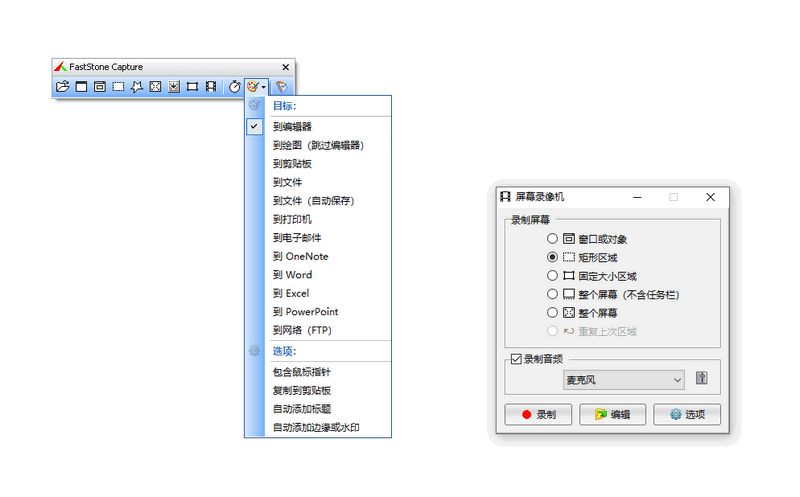Image resolution: width=800 pixels, height=497 pixels.
Task: Collapse the output destination palette dropdown
Action: [256, 87]
